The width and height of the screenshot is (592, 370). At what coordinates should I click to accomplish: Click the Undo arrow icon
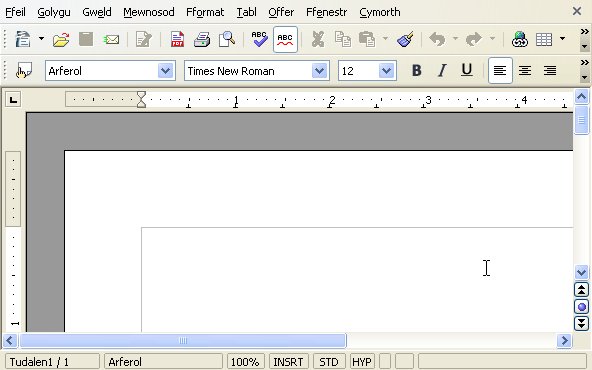pyautogui.click(x=437, y=39)
